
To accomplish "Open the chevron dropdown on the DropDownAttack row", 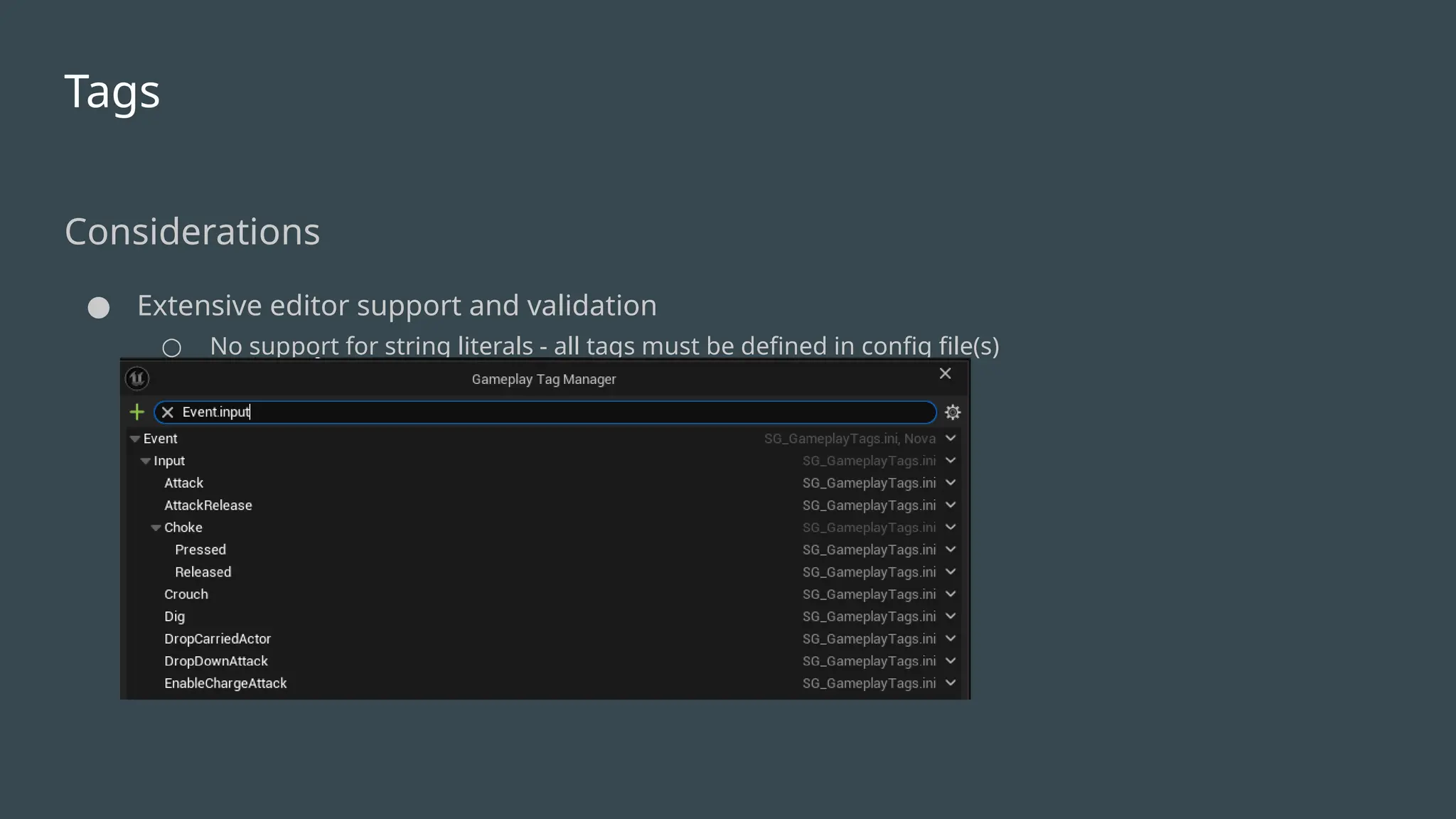I will click(951, 660).
